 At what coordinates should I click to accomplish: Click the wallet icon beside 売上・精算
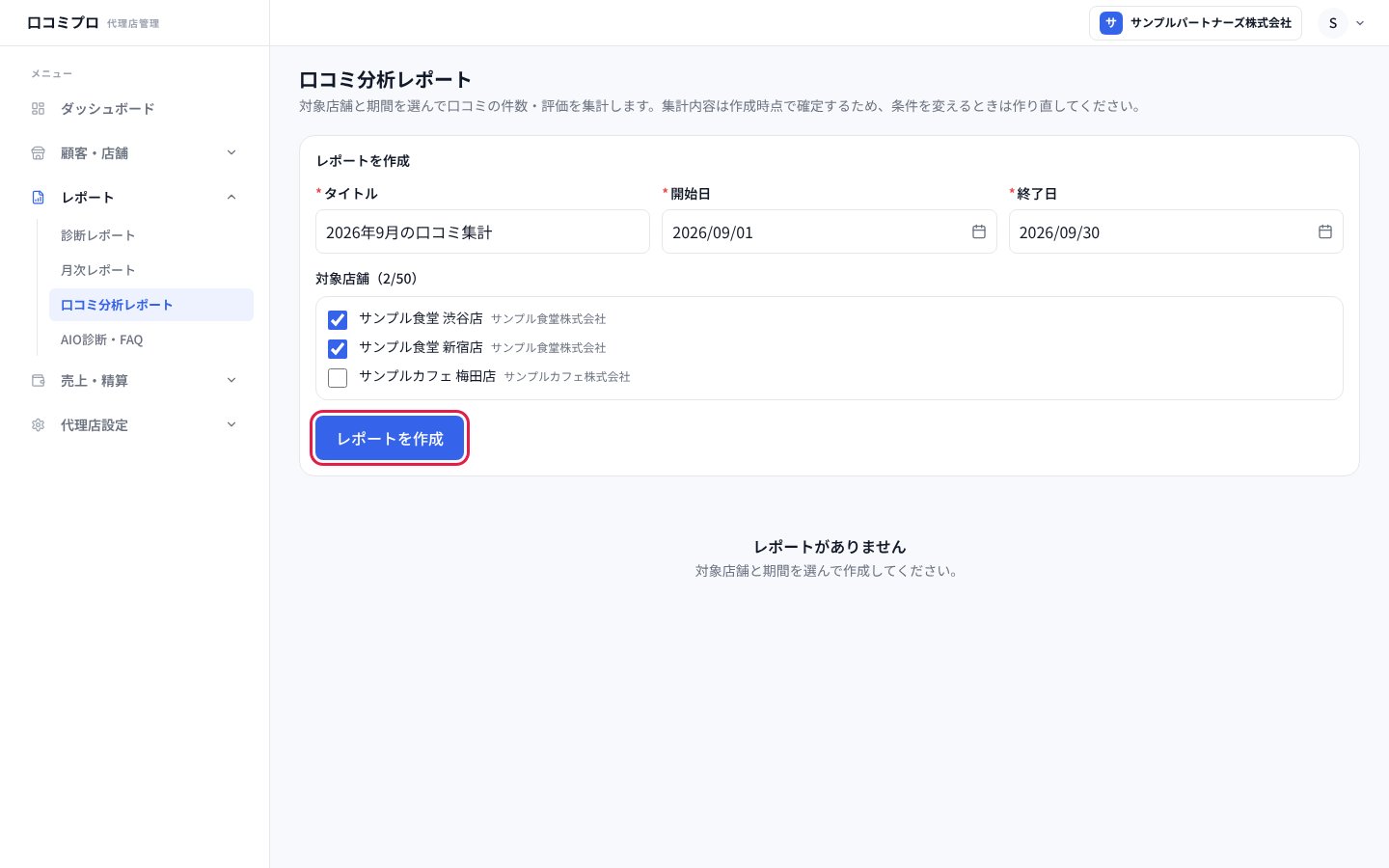click(39, 381)
